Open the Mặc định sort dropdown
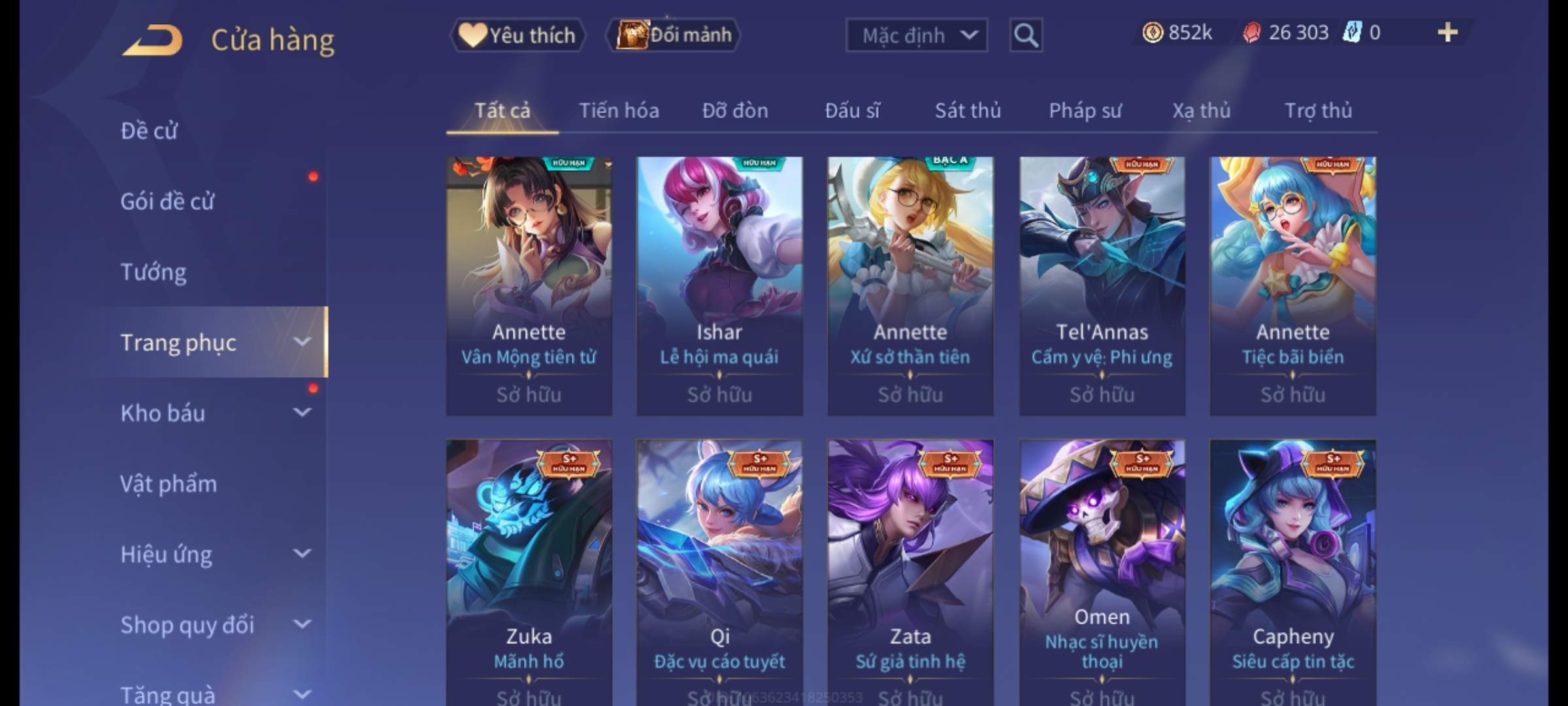The width and height of the screenshot is (1568, 706). [917, 35]
